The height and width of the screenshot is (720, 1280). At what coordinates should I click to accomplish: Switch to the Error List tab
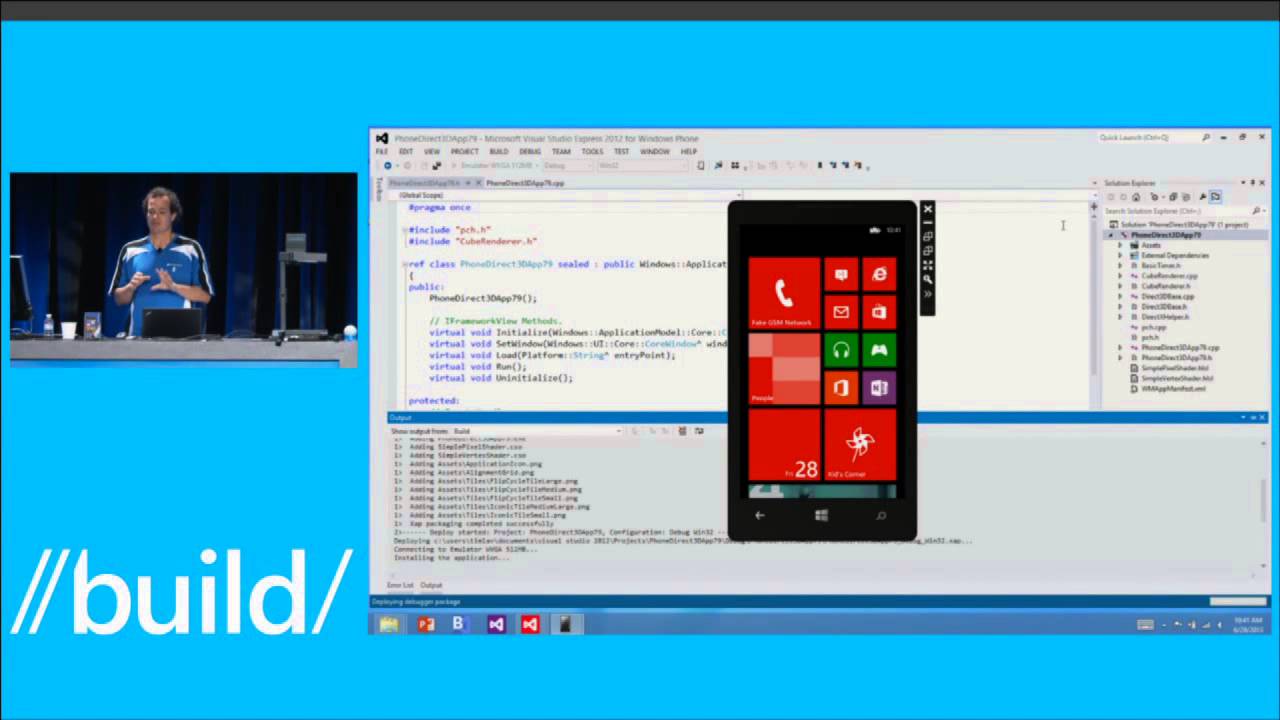pos(400,585)
